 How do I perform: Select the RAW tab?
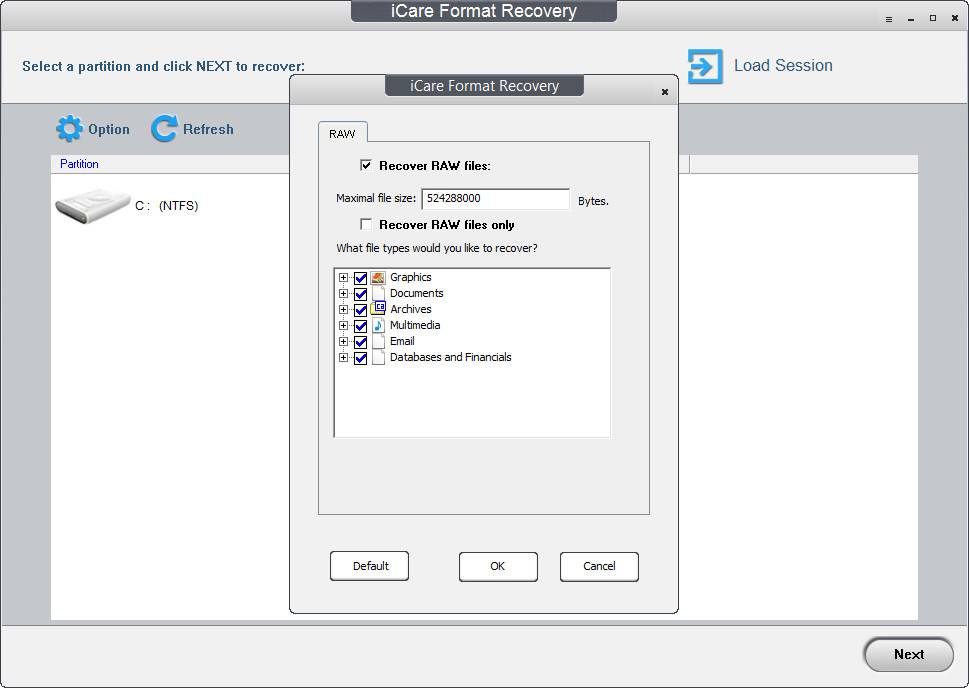coord(342,134)
